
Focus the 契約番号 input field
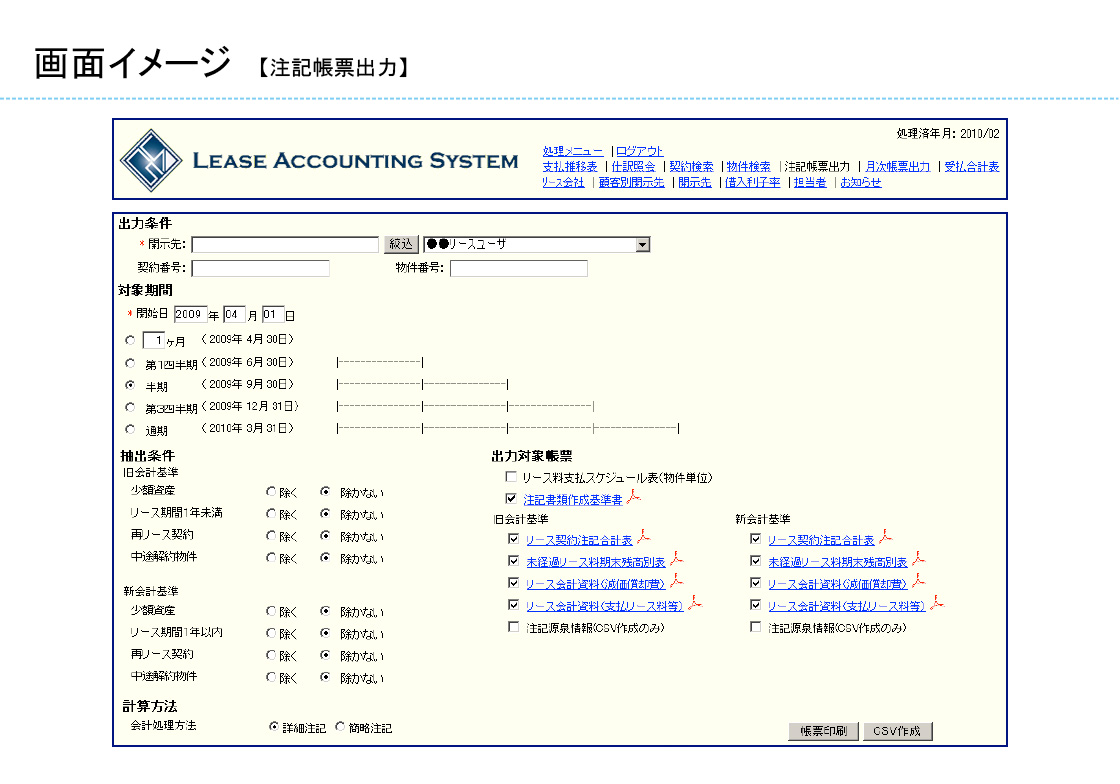(261, 268)
